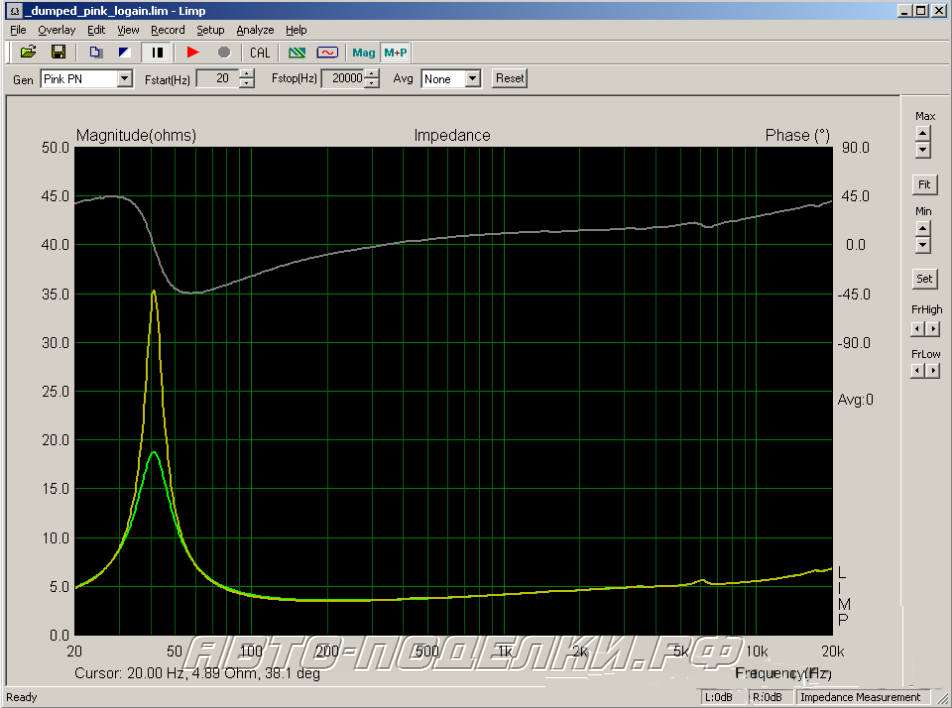Decrease Fstop with the down spinner
Viewport: 952px width, 708px height.
(x=372, y=83)
